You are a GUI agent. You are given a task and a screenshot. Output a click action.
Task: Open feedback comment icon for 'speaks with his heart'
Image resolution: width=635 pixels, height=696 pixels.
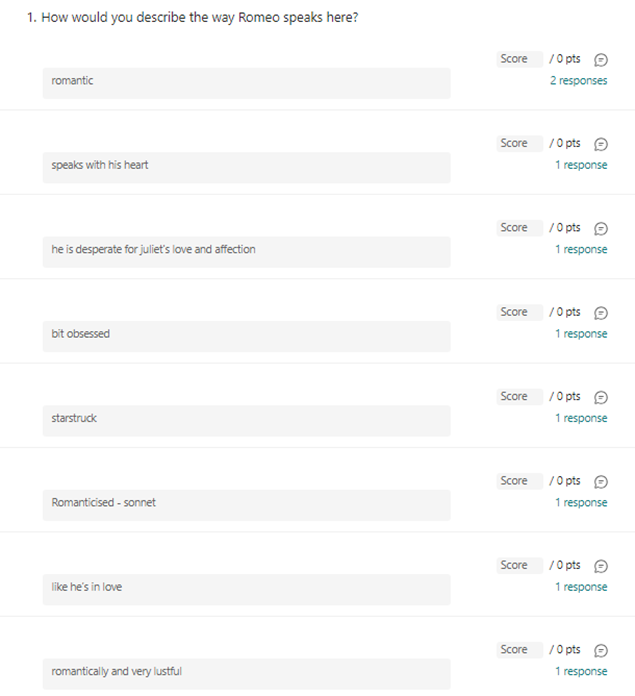(601, 144)
